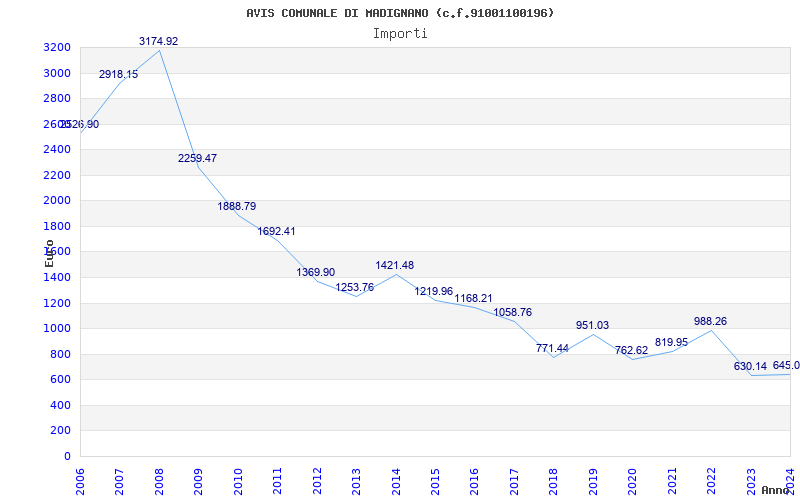Click the 2010 x-axis year
Viewport: 800px width, 500px height.
238,482
